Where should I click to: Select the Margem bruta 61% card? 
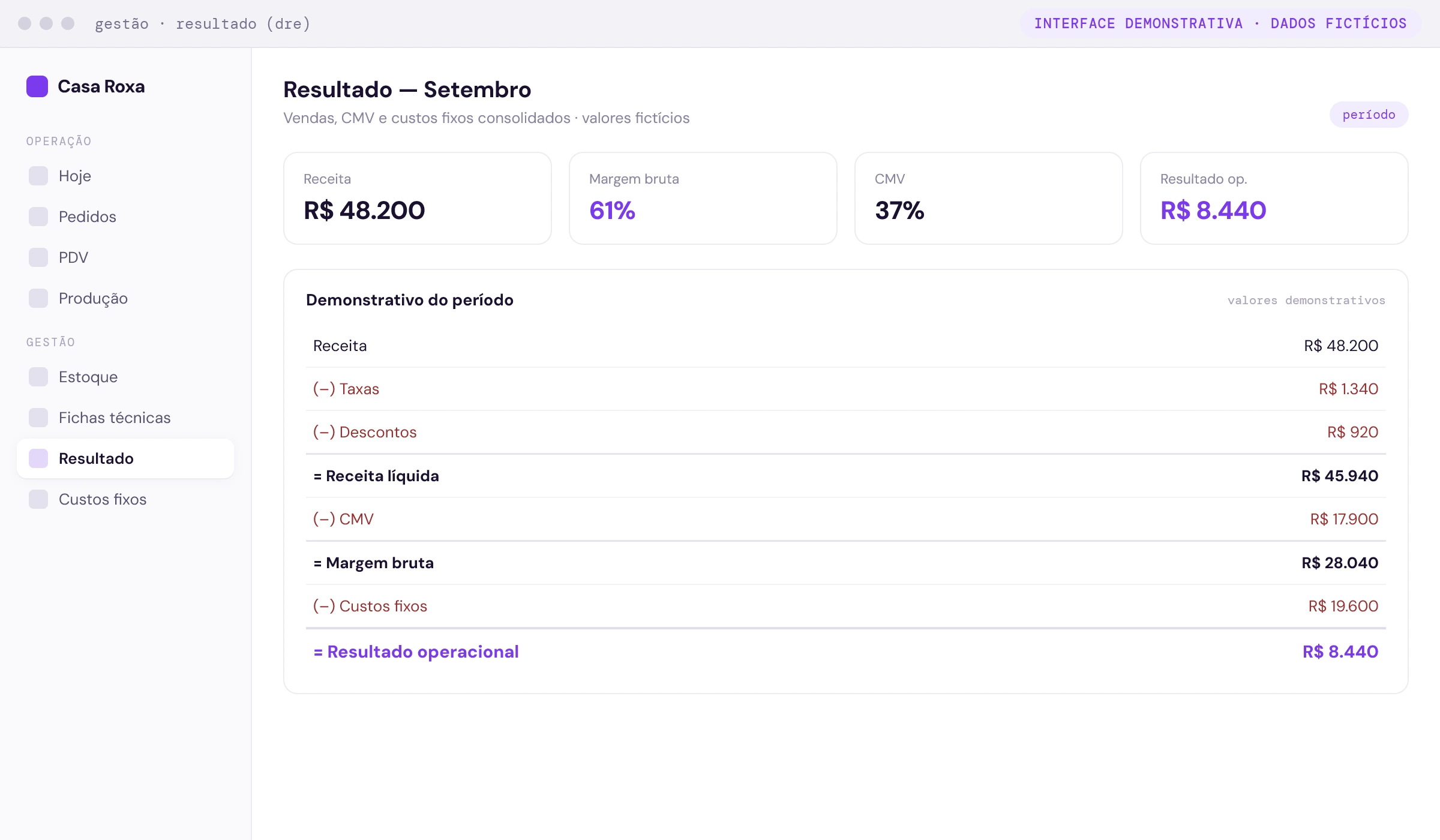pyautogui.click(x=703, y=198)
